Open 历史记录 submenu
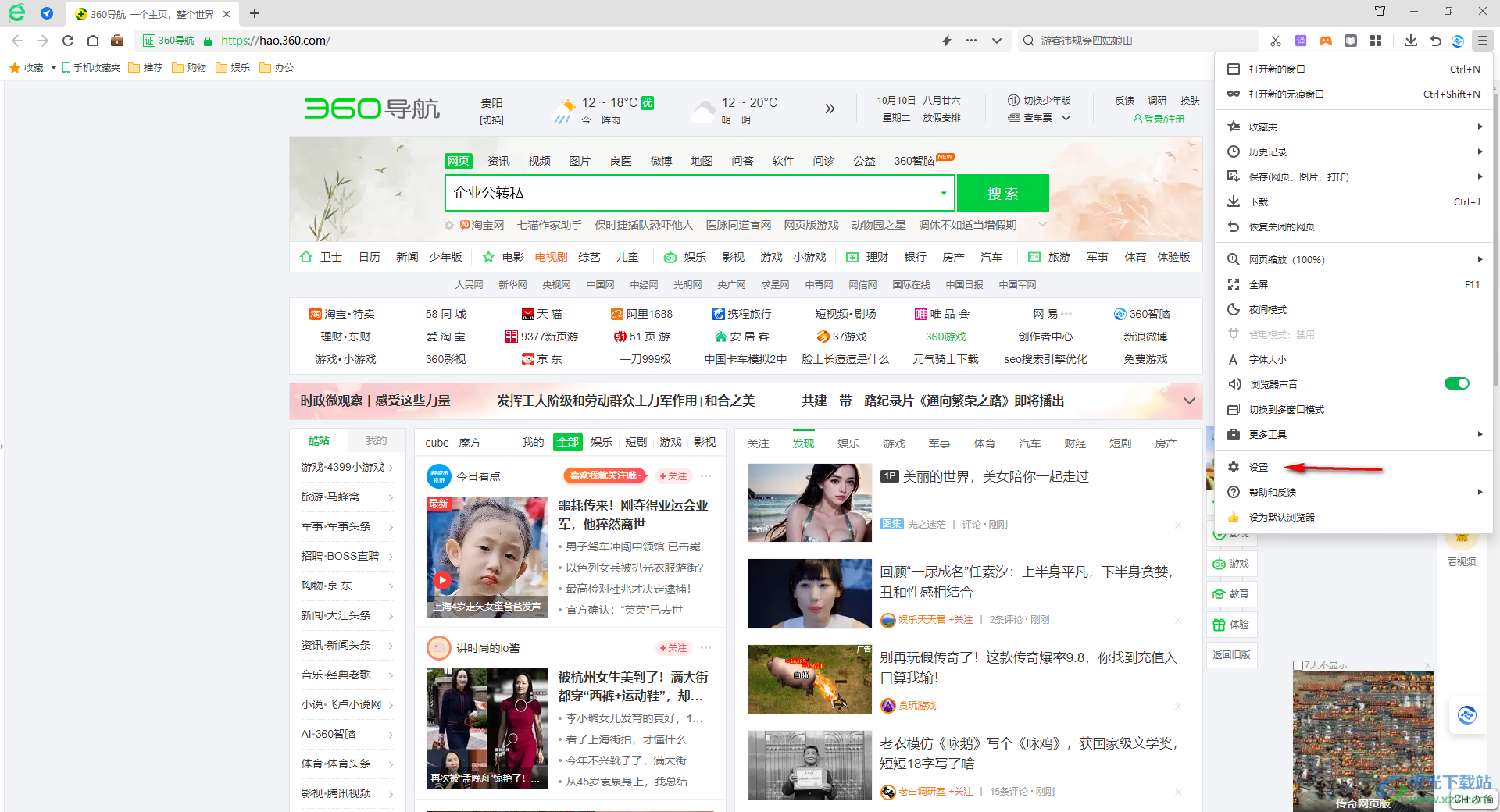1500x812 pixels. (1353, 151)
